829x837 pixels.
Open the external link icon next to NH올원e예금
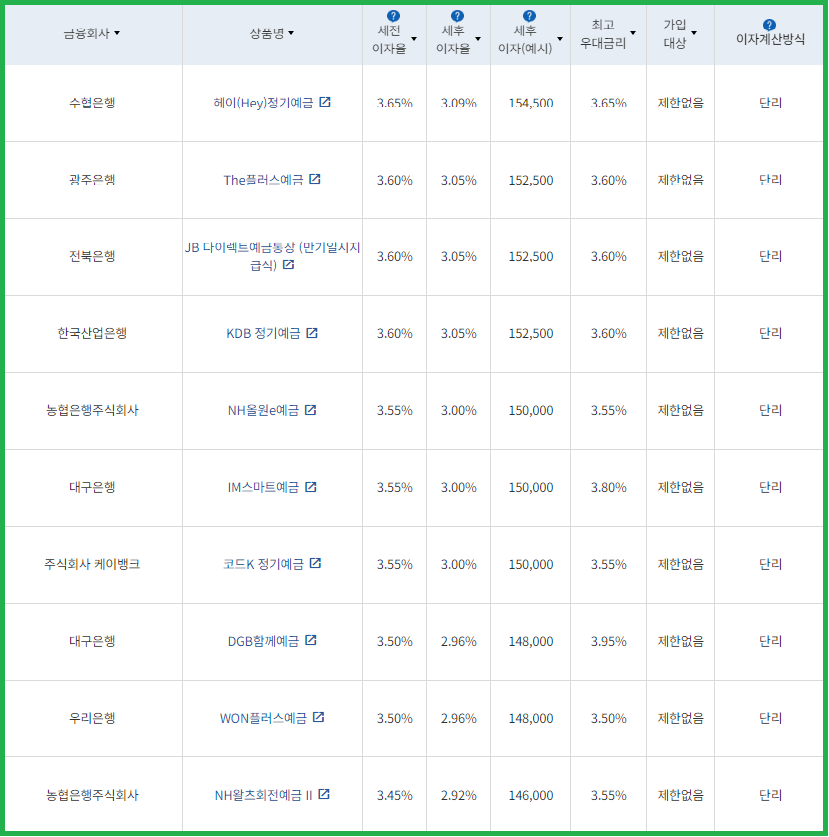(x=311, y=410)
